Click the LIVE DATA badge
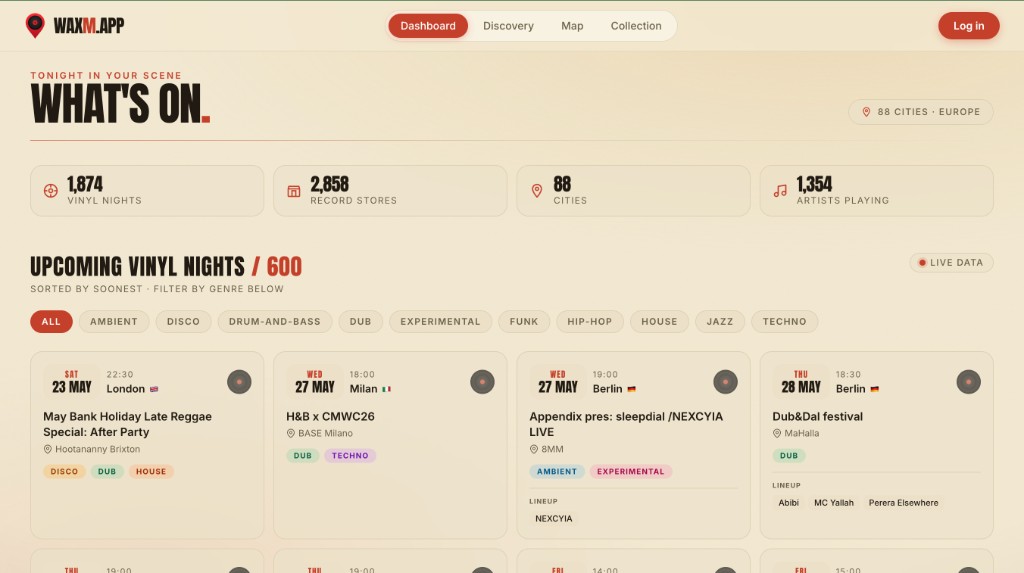The height and width of the screenshot is (573, 1024). click(x=951, y=263)
